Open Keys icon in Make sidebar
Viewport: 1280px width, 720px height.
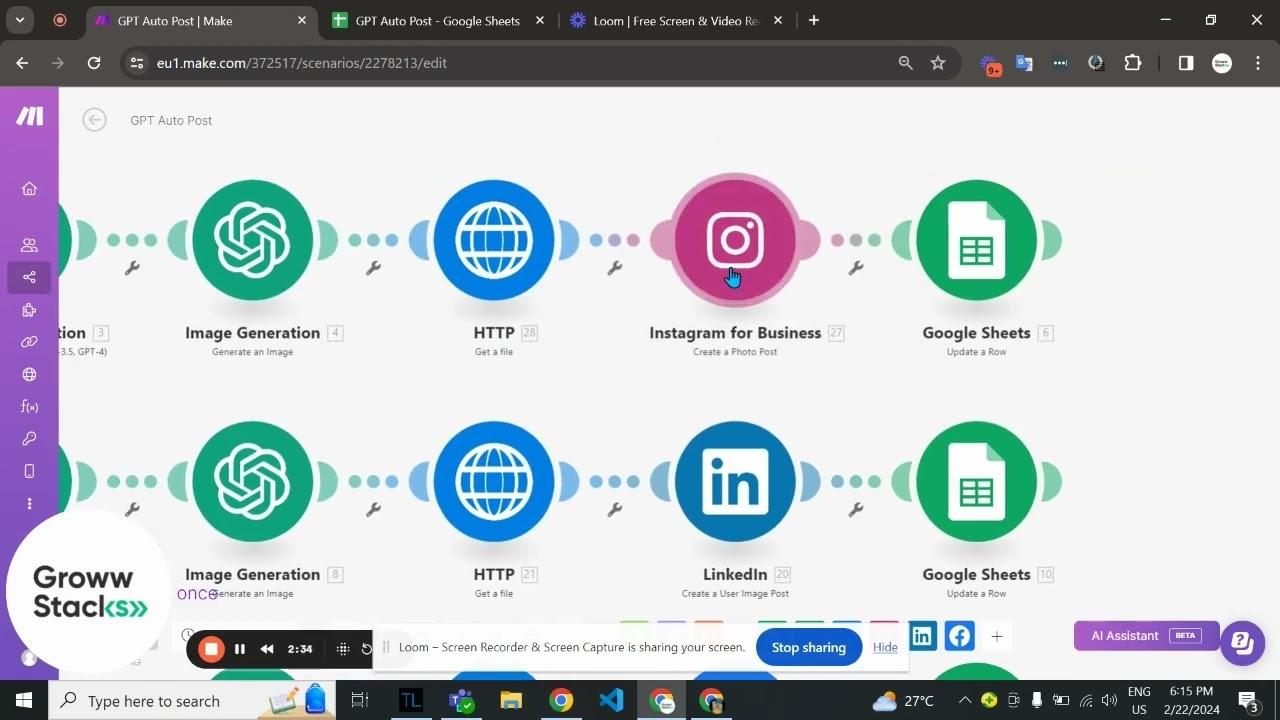[29, 438]
